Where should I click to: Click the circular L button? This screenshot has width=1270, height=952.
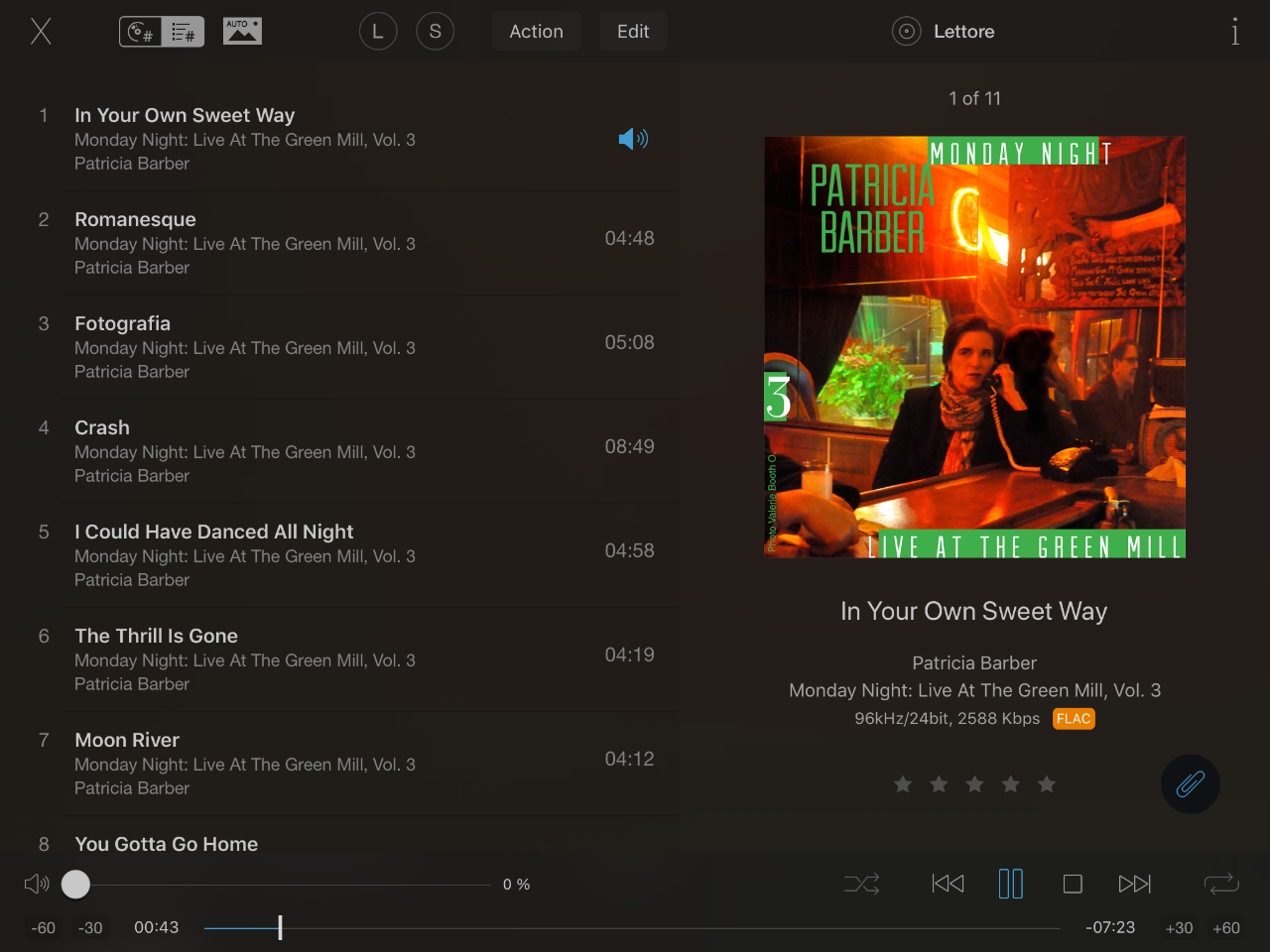(x=378, y=32)
